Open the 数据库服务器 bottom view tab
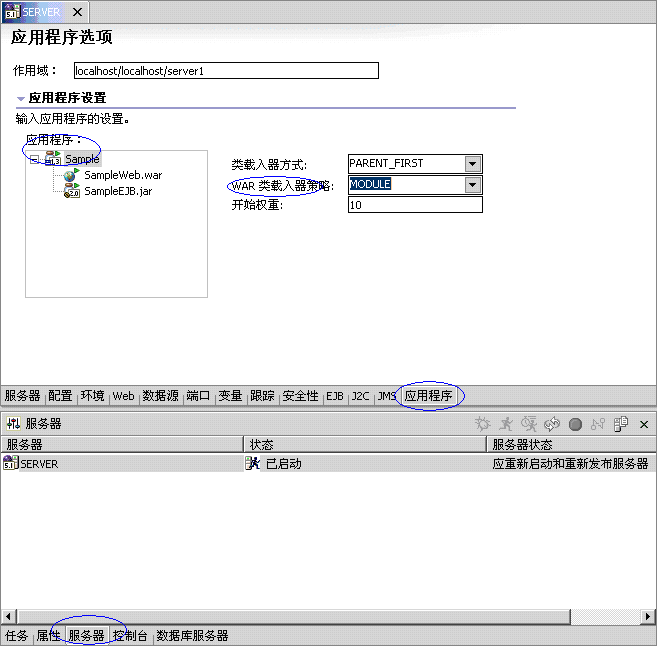The height and width of the screenshot is (646, 657). point(192,636)
